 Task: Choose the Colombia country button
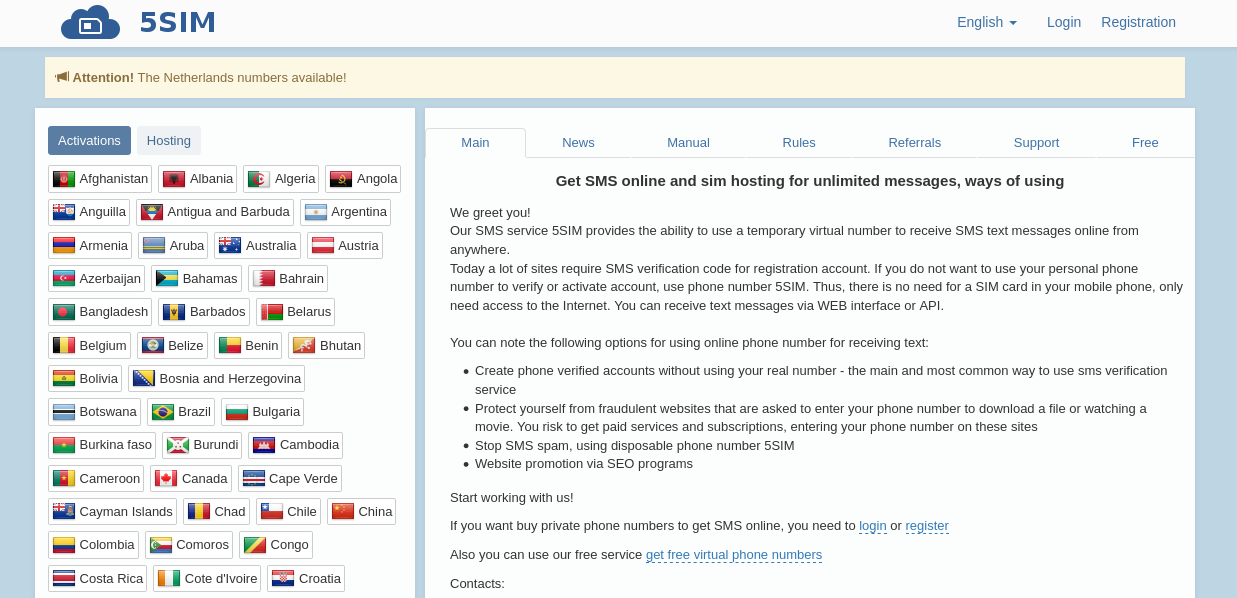(x=93, y=545)
